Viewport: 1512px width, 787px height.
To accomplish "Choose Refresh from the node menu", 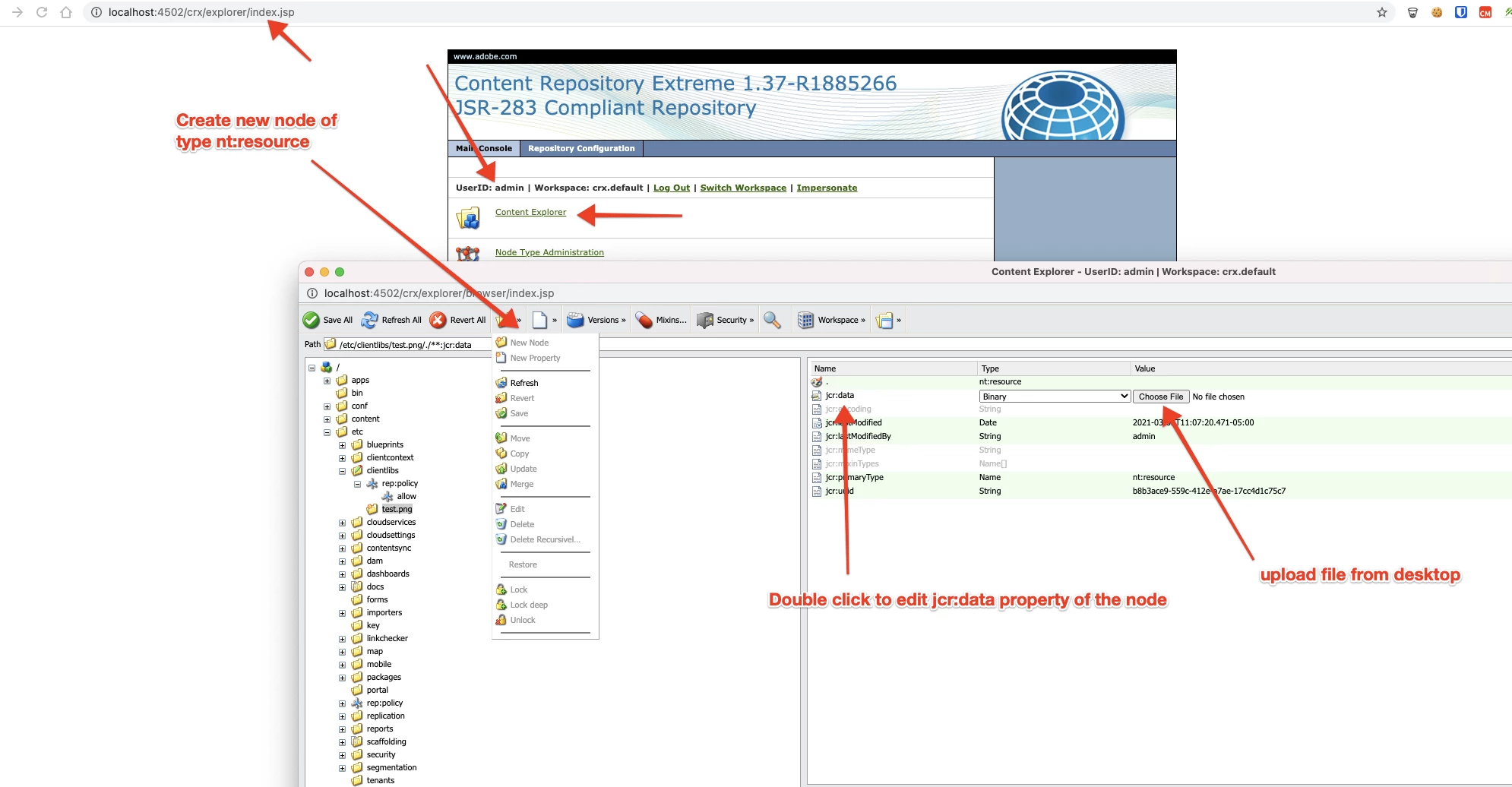I will 524,383.
